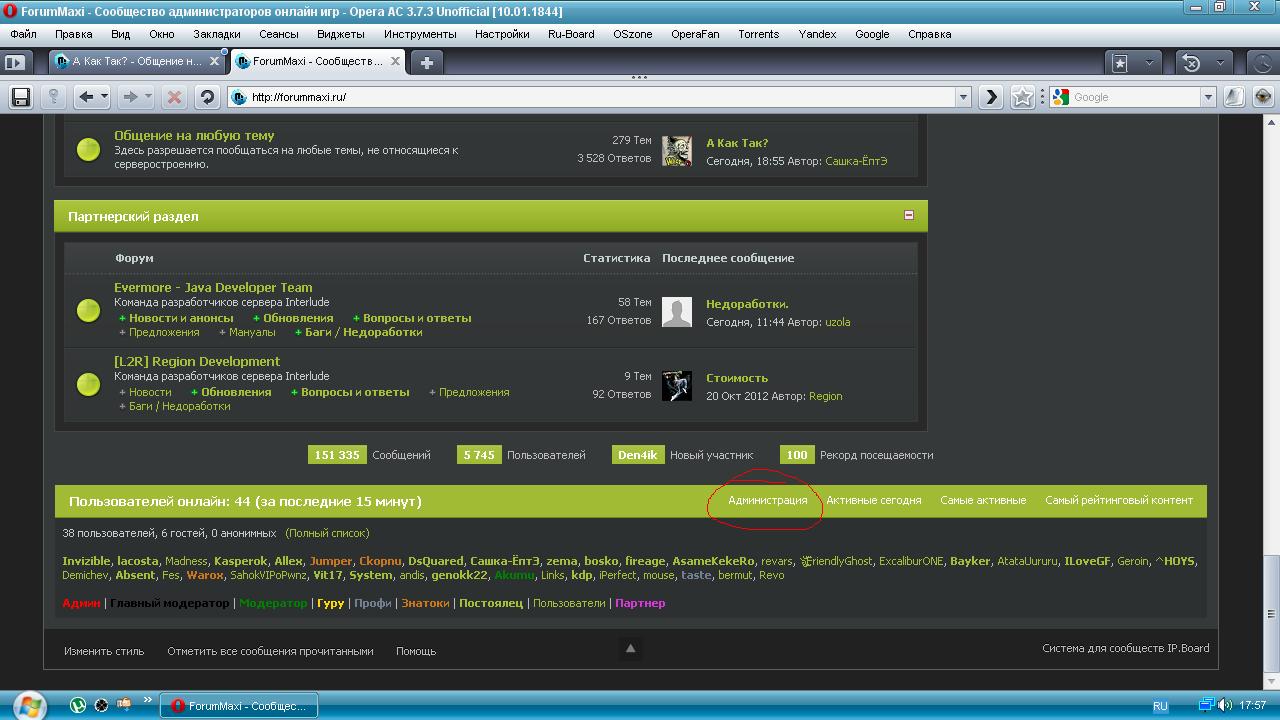Screen dimensions: 1280x720
Task: Click the Google search input field
Action: tap(1134, 97)
